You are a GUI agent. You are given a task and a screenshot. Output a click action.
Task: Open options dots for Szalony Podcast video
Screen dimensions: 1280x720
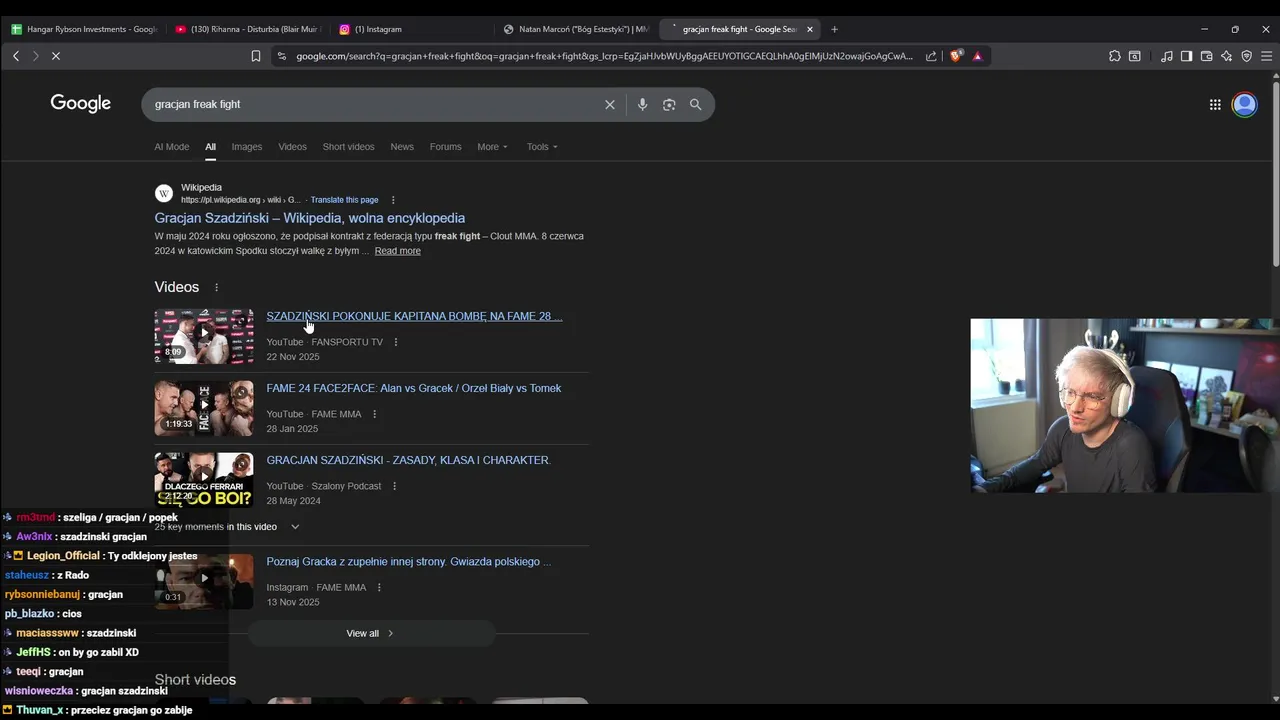point(394,486)
